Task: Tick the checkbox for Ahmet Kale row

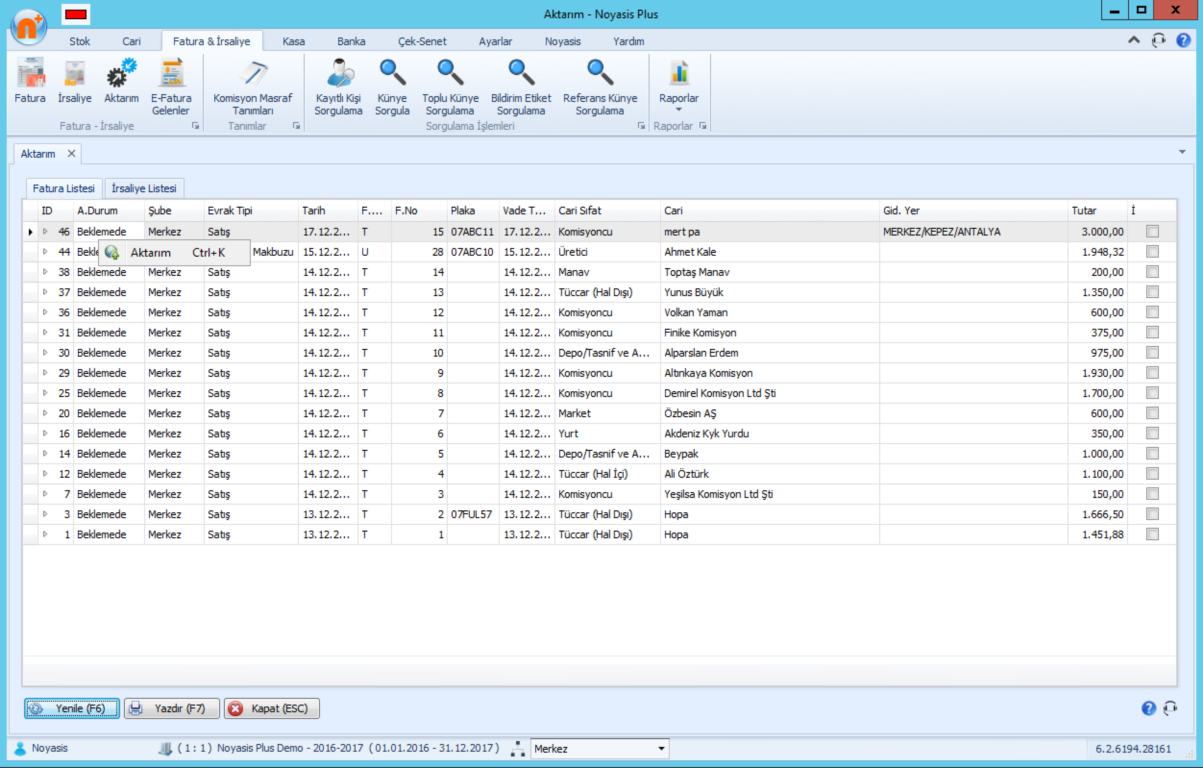Action: [x=1152, y=251]
